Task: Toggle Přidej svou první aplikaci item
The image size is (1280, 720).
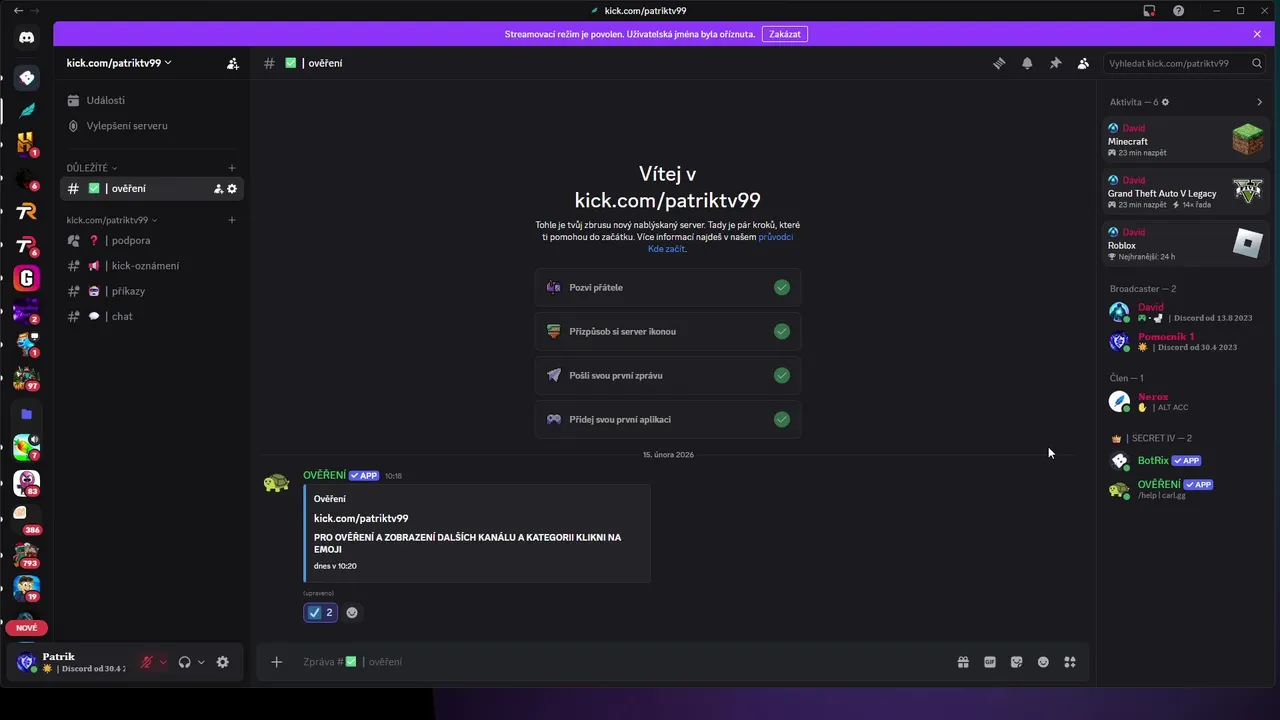Action: [668, 420]
